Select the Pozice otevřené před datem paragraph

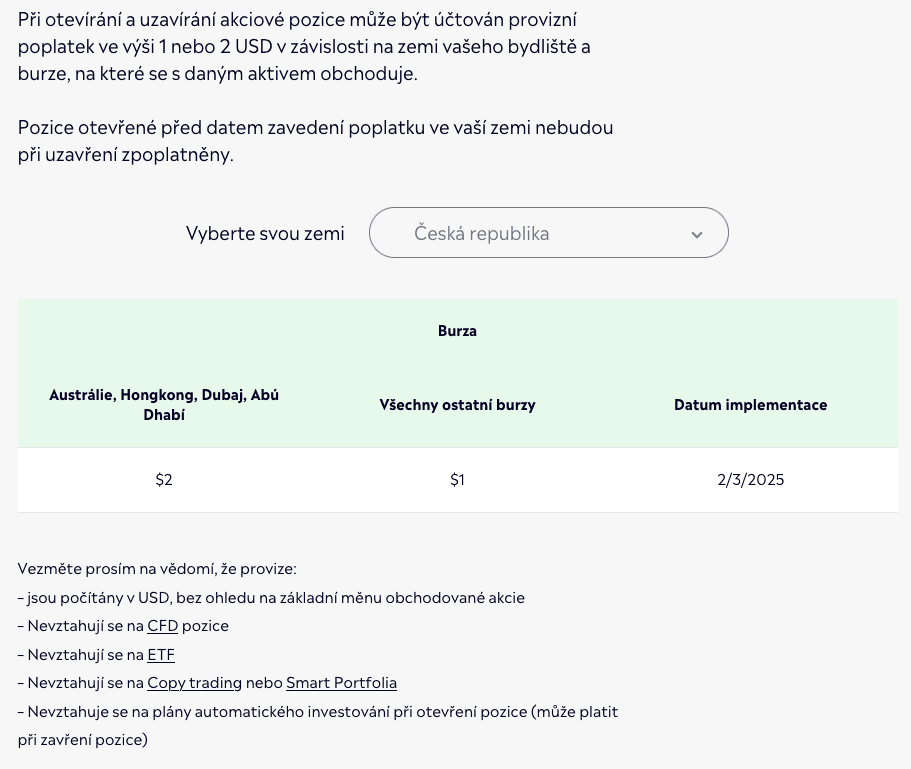click(315, 141)
